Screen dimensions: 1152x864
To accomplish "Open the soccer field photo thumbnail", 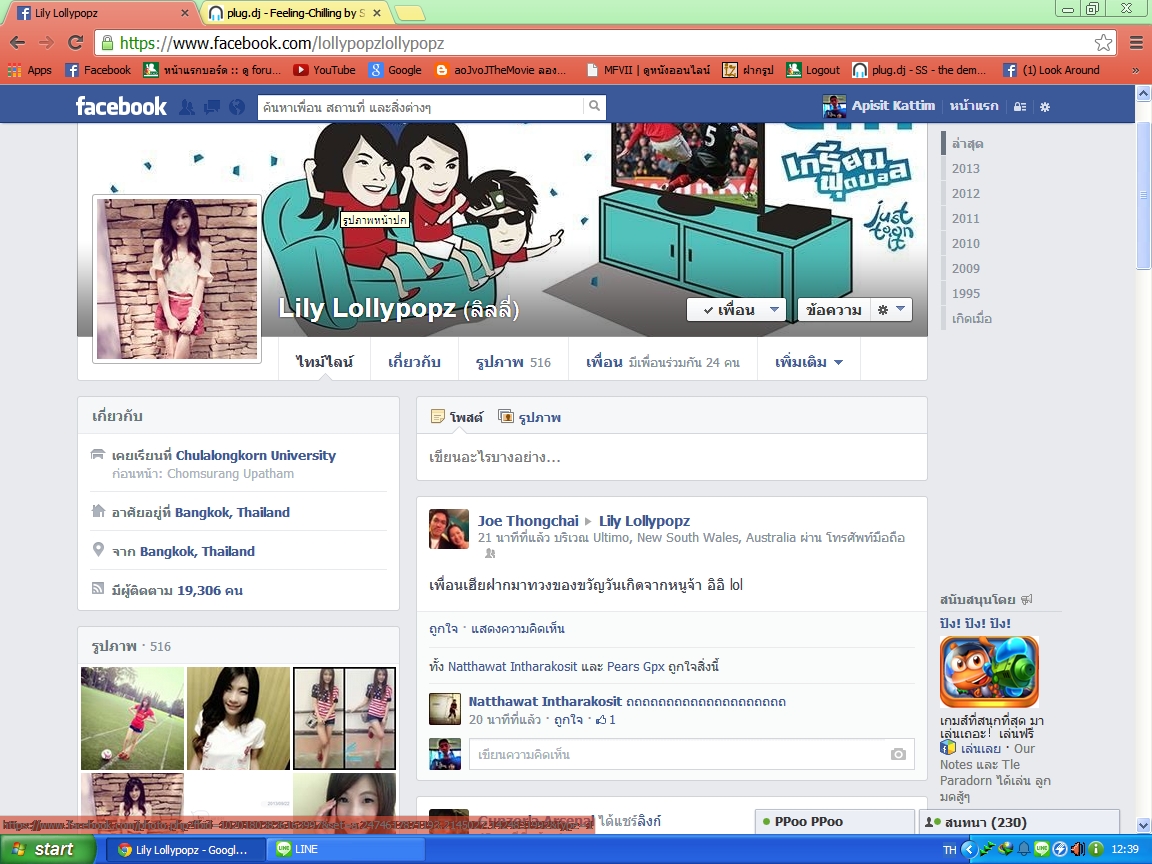I will pos(132,718).
